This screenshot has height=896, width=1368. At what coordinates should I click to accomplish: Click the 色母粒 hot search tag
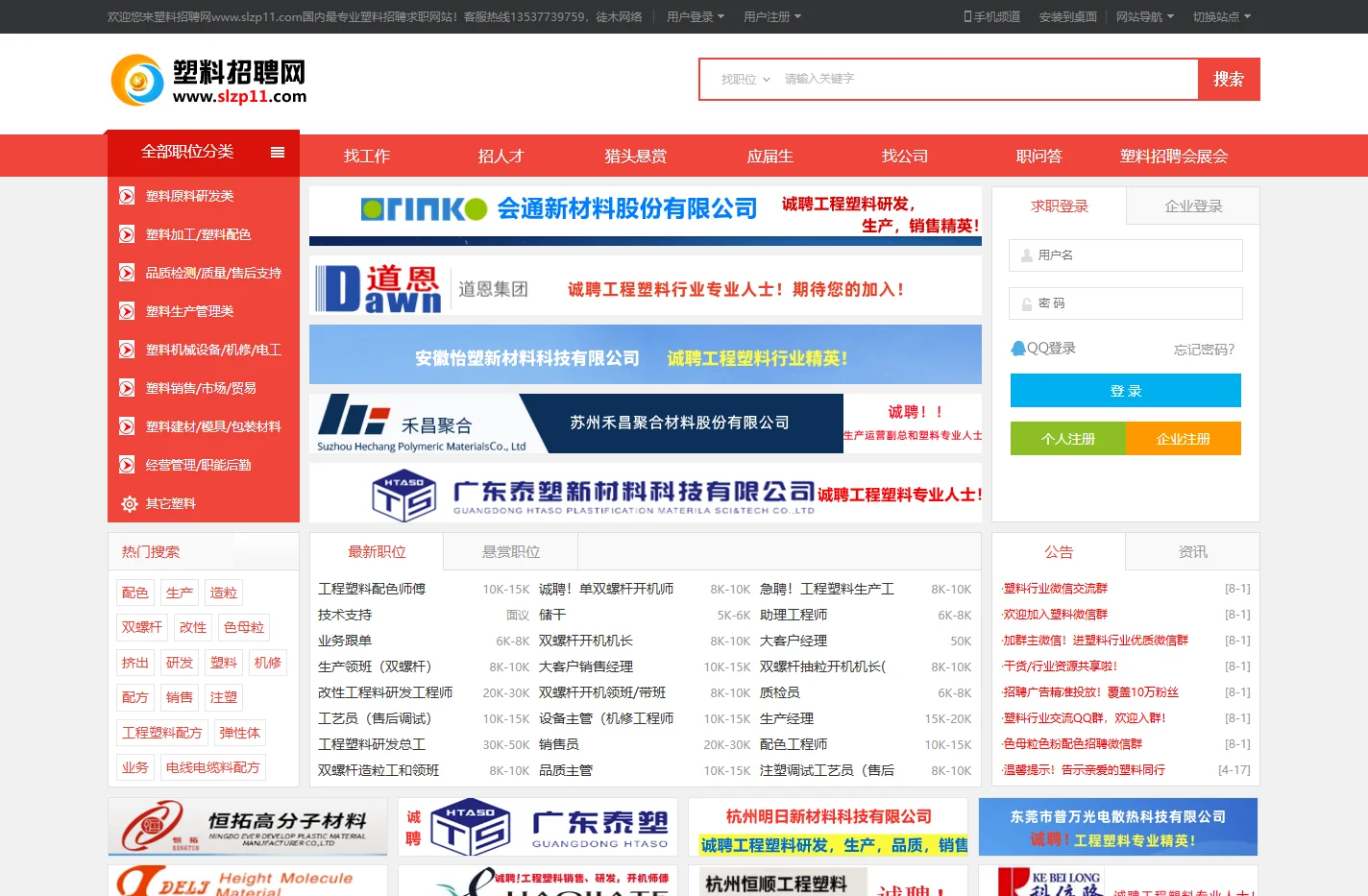coord(244,627)
